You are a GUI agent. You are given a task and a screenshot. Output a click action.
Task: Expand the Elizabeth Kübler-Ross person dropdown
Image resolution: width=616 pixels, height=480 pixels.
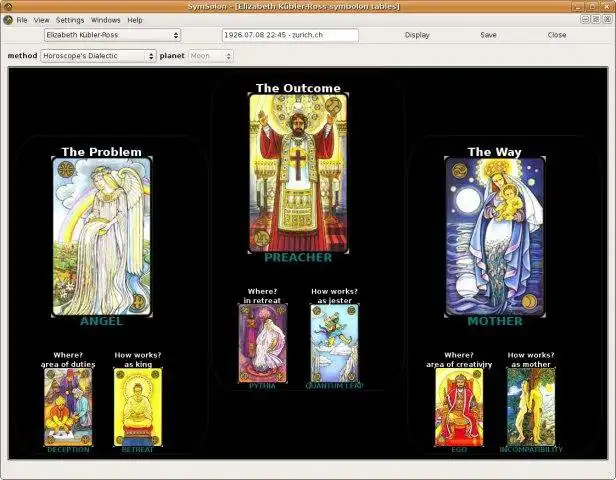[112, 35]
